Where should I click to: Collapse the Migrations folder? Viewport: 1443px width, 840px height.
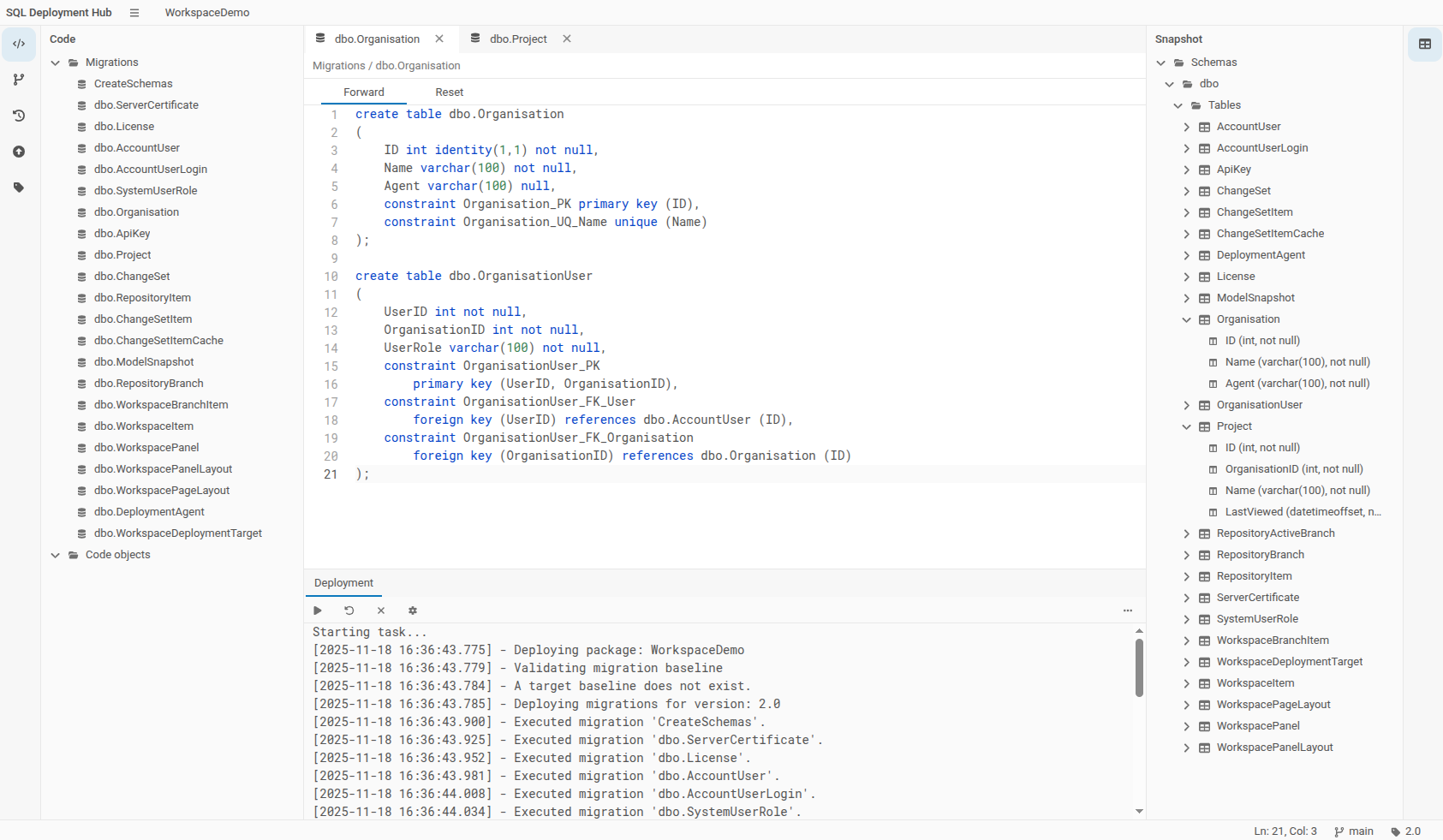point(55,62)
